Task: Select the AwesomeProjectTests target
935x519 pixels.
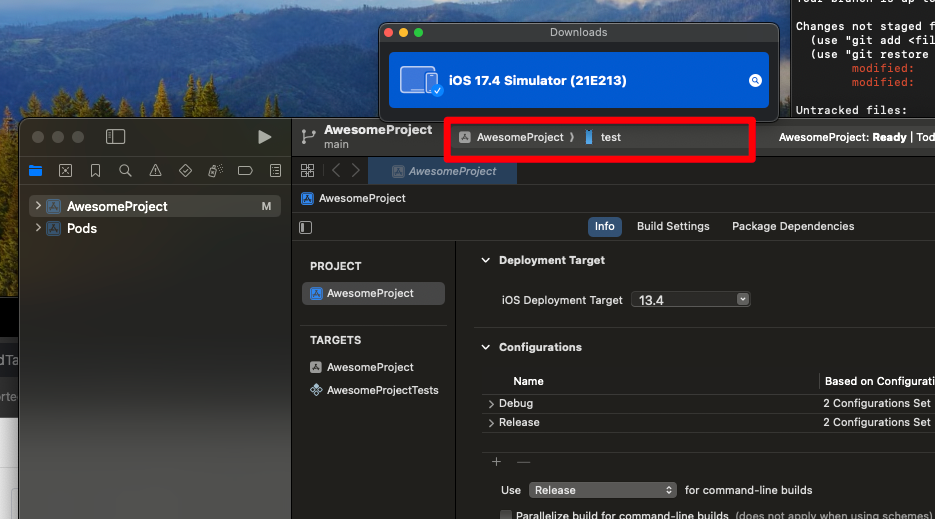Action: (x=382, y=390)
